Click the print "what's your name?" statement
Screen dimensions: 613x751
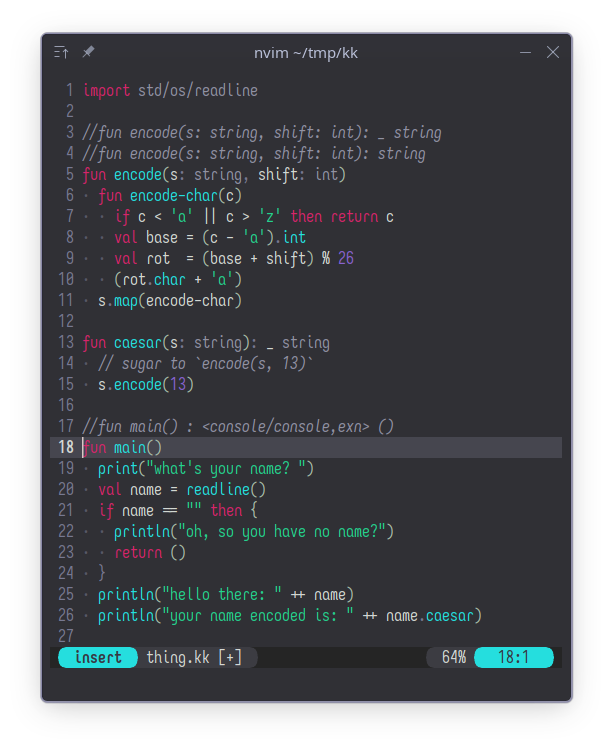(x=206, y=469)
